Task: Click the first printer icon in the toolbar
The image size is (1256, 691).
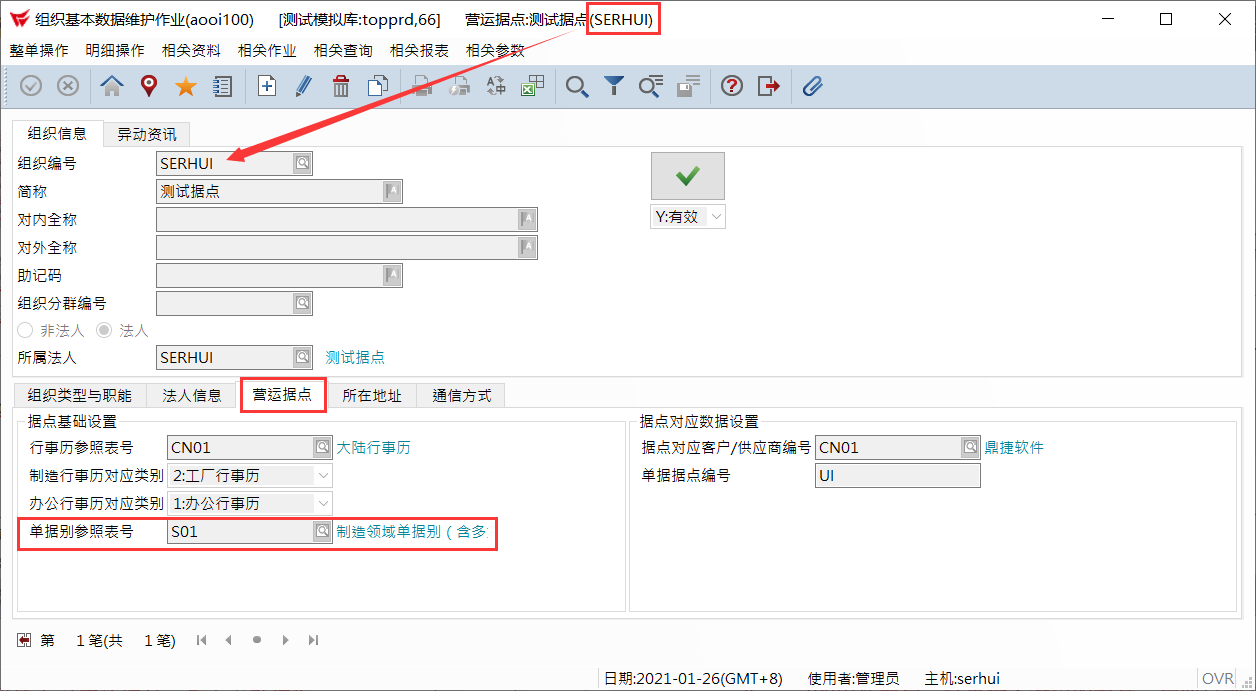Action: click(x=422, y=86)
